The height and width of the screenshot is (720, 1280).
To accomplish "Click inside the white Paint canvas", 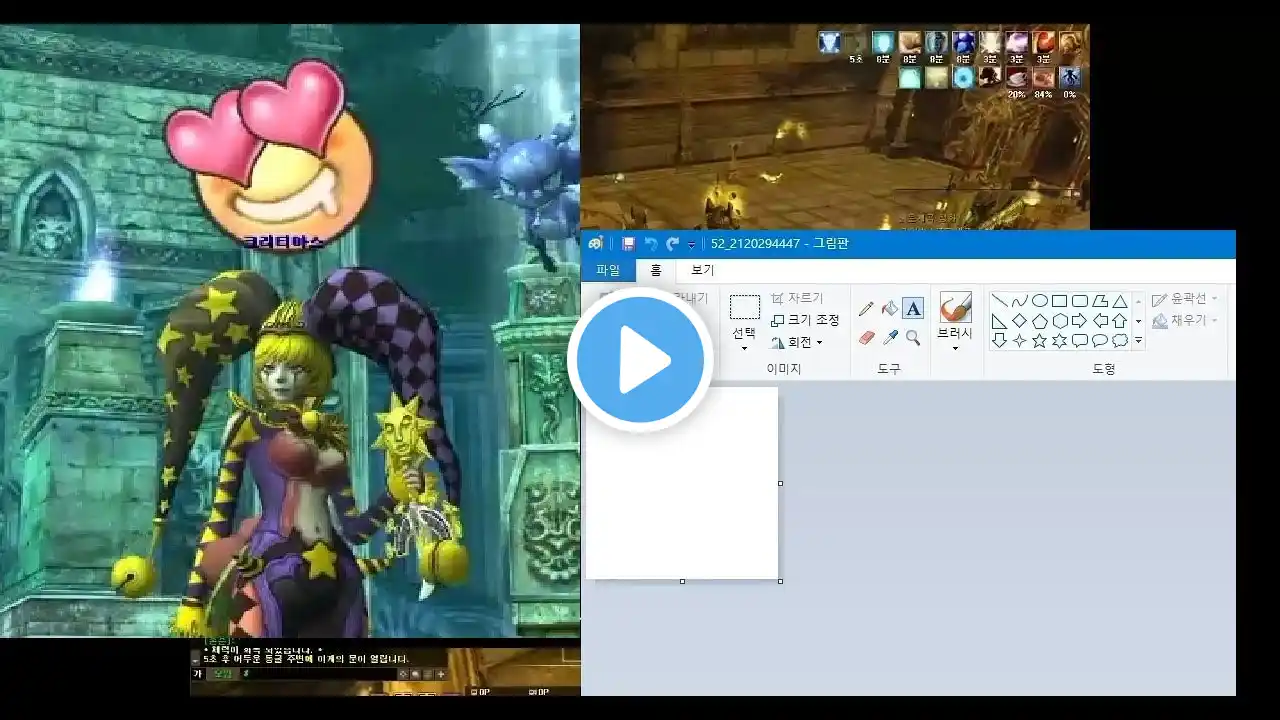I will 682,483.
